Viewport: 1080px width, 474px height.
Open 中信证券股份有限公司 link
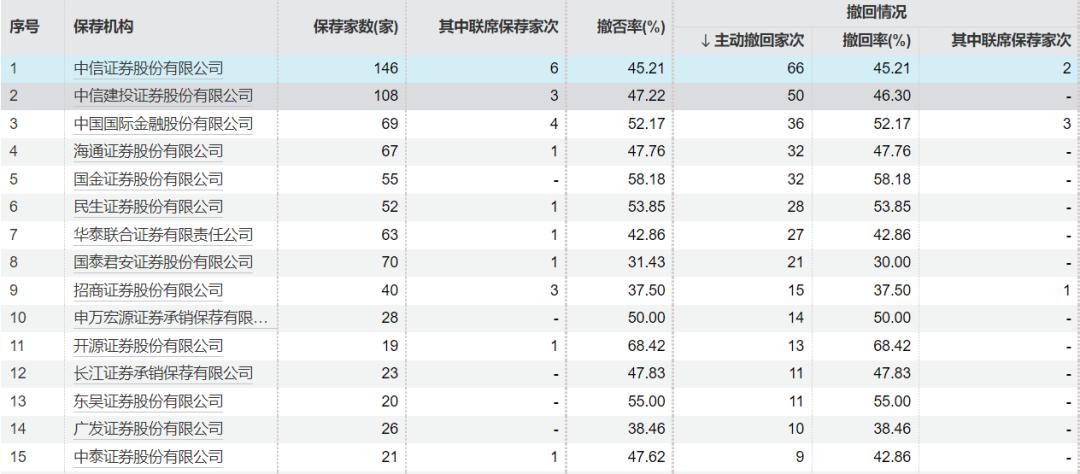(149, 69)
